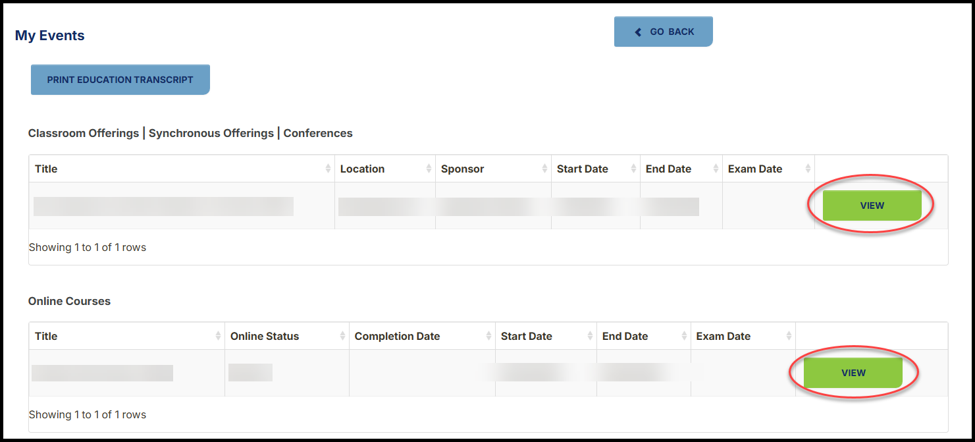
Task: Sort classroom table by Location
Action: pos(385,168)
